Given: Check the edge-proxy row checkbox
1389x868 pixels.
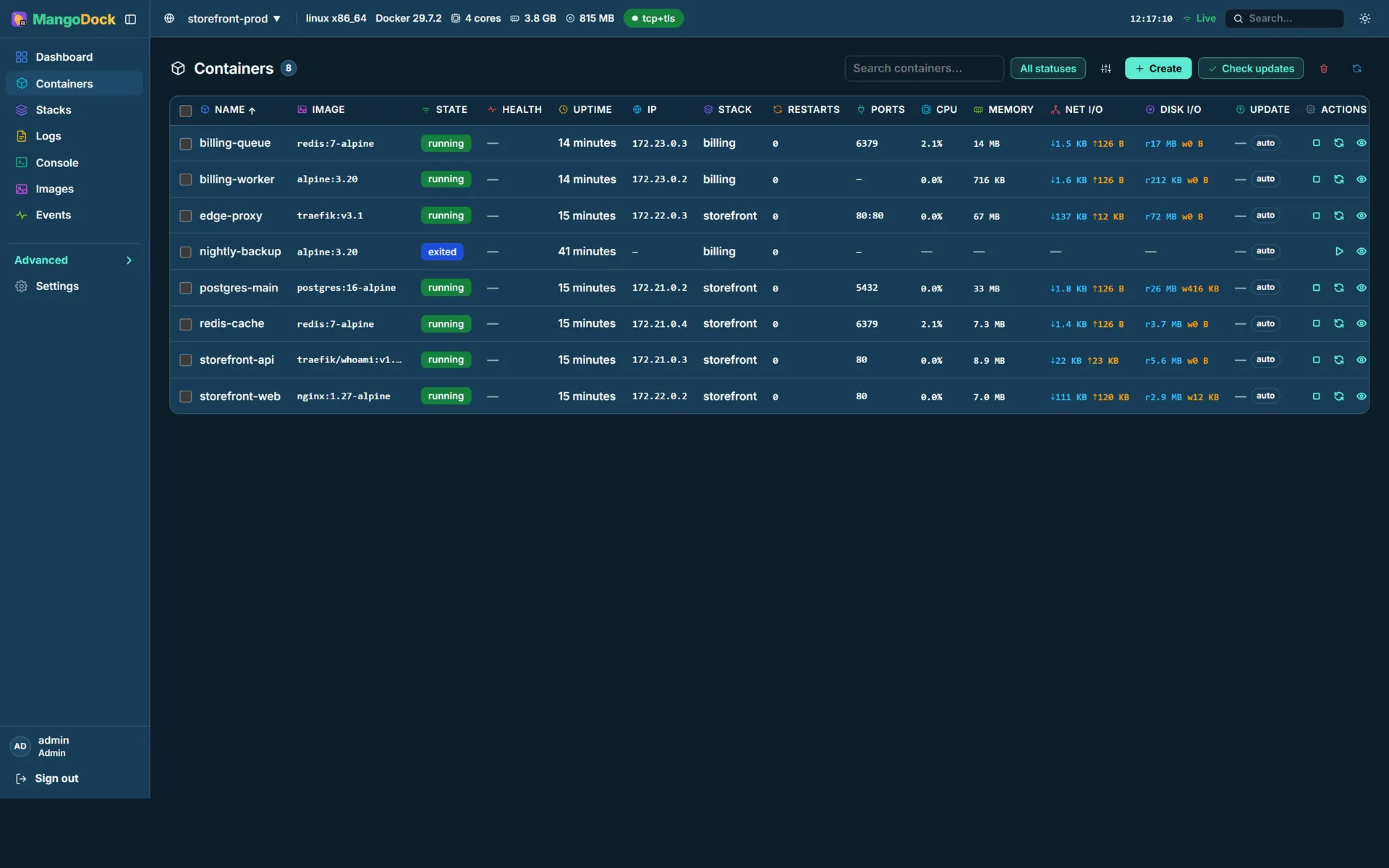Looking at the screenshot, I should point(185,216).
